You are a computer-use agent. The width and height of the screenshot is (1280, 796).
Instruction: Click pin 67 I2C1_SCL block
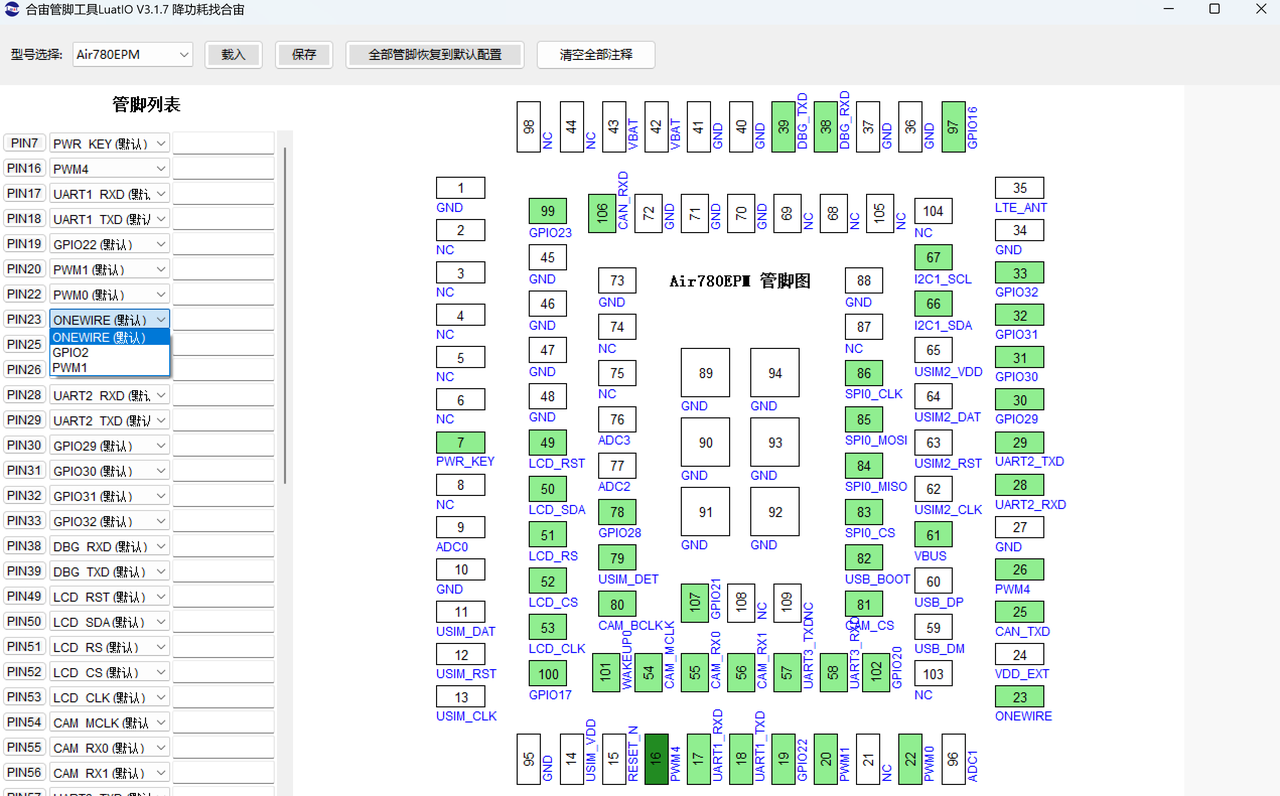[933, 258]
